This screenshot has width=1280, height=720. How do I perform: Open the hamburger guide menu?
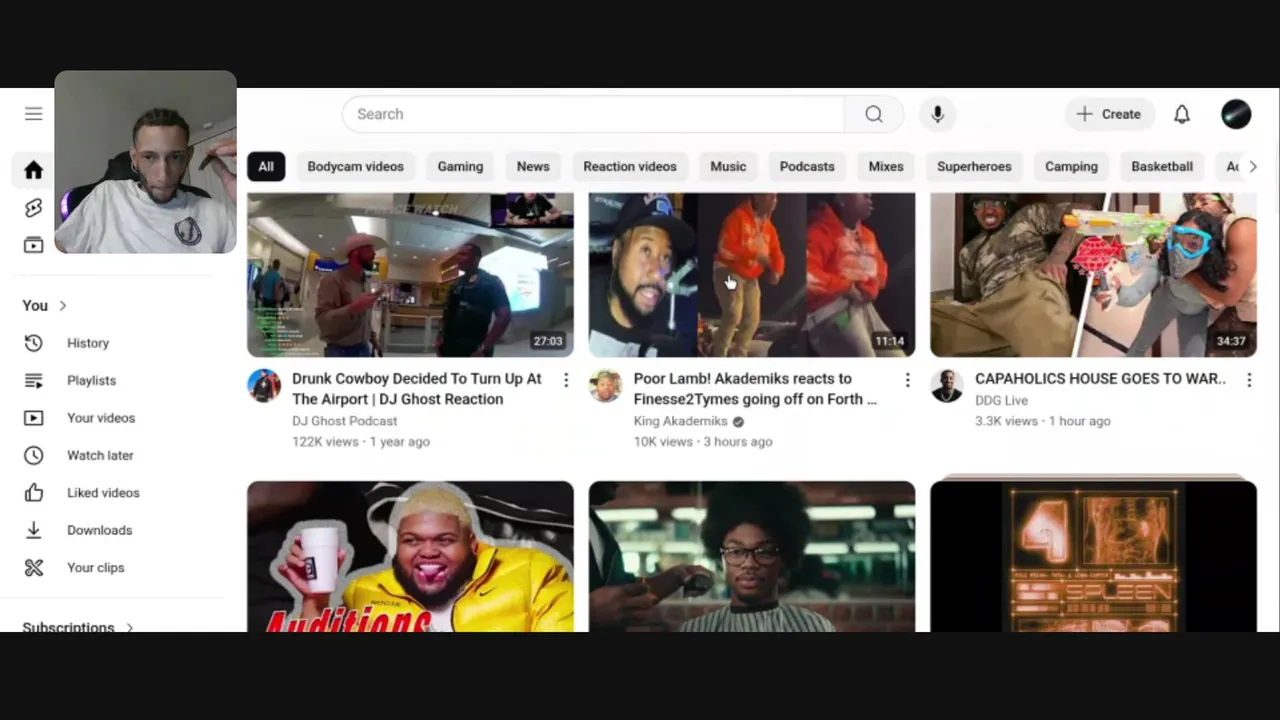point(33,114)
